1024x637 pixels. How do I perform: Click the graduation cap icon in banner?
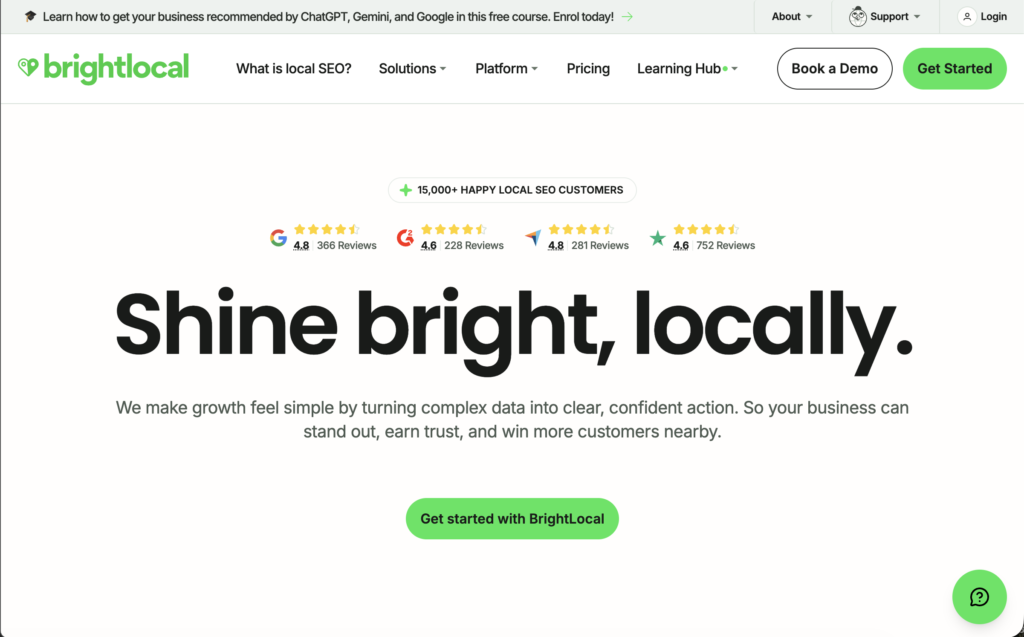[30, 16]
